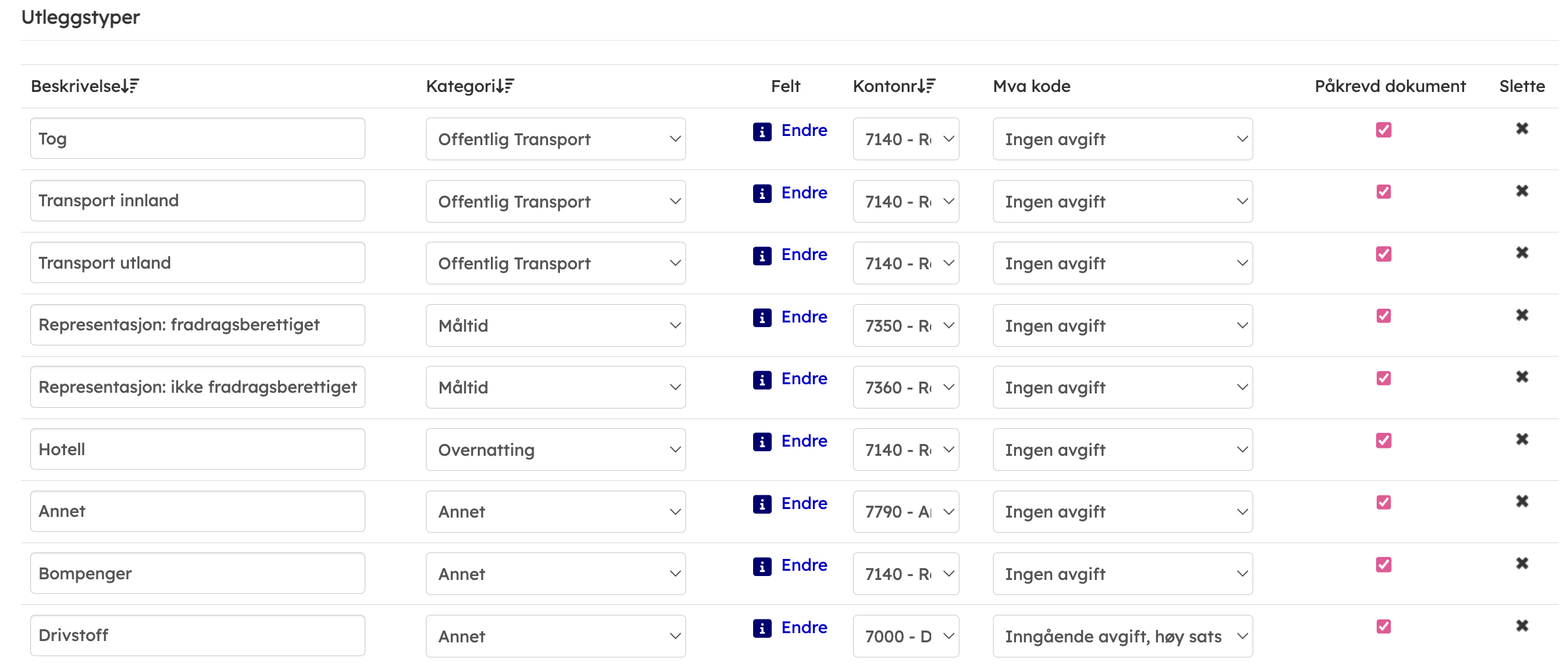Open the Kontonr dropdown for Transport utland

point(906,263)
